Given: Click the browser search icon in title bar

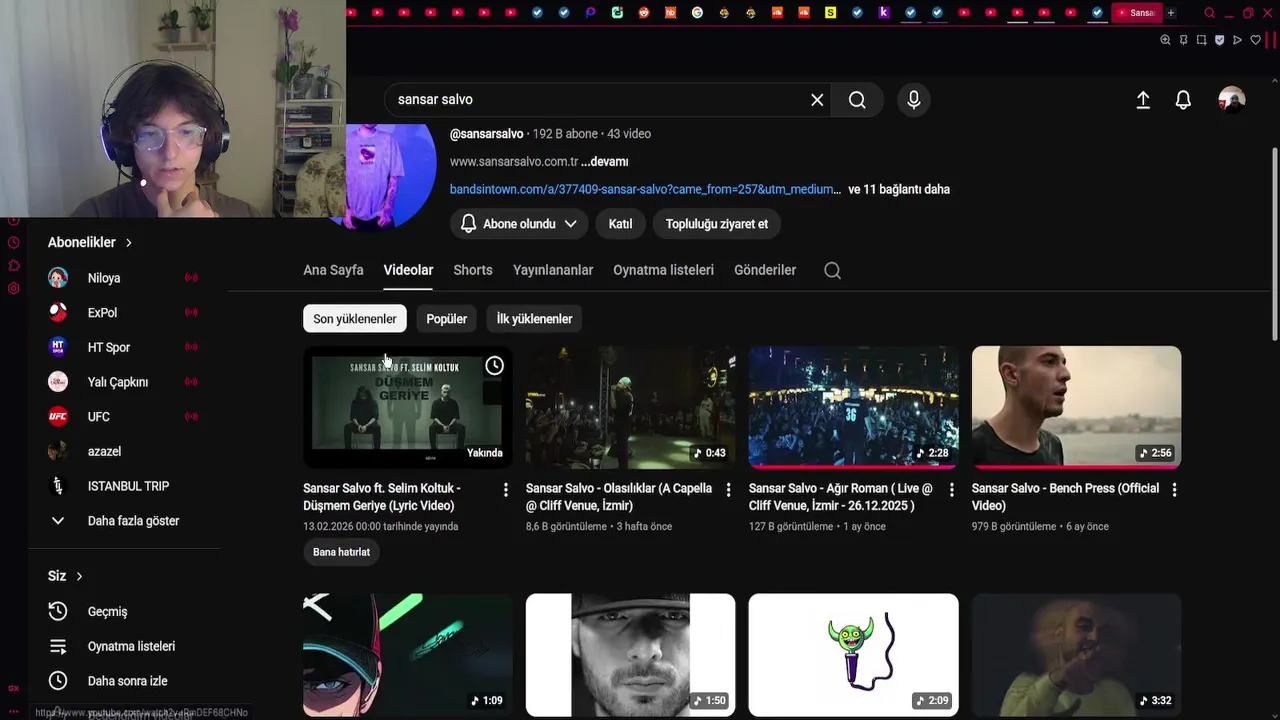Looking at the screenshot, I should pyautogui.click(x=1209, y=13).
